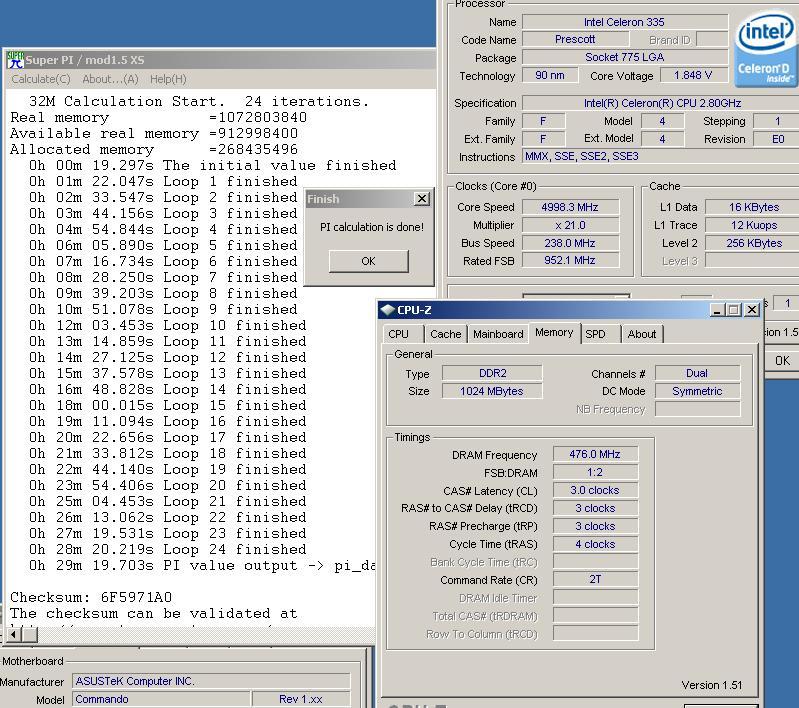Image resolution: width=799 pixels, height=708 pixels.
Task: Open the Help(H) menu in Super PI
Action: [168, 79]
